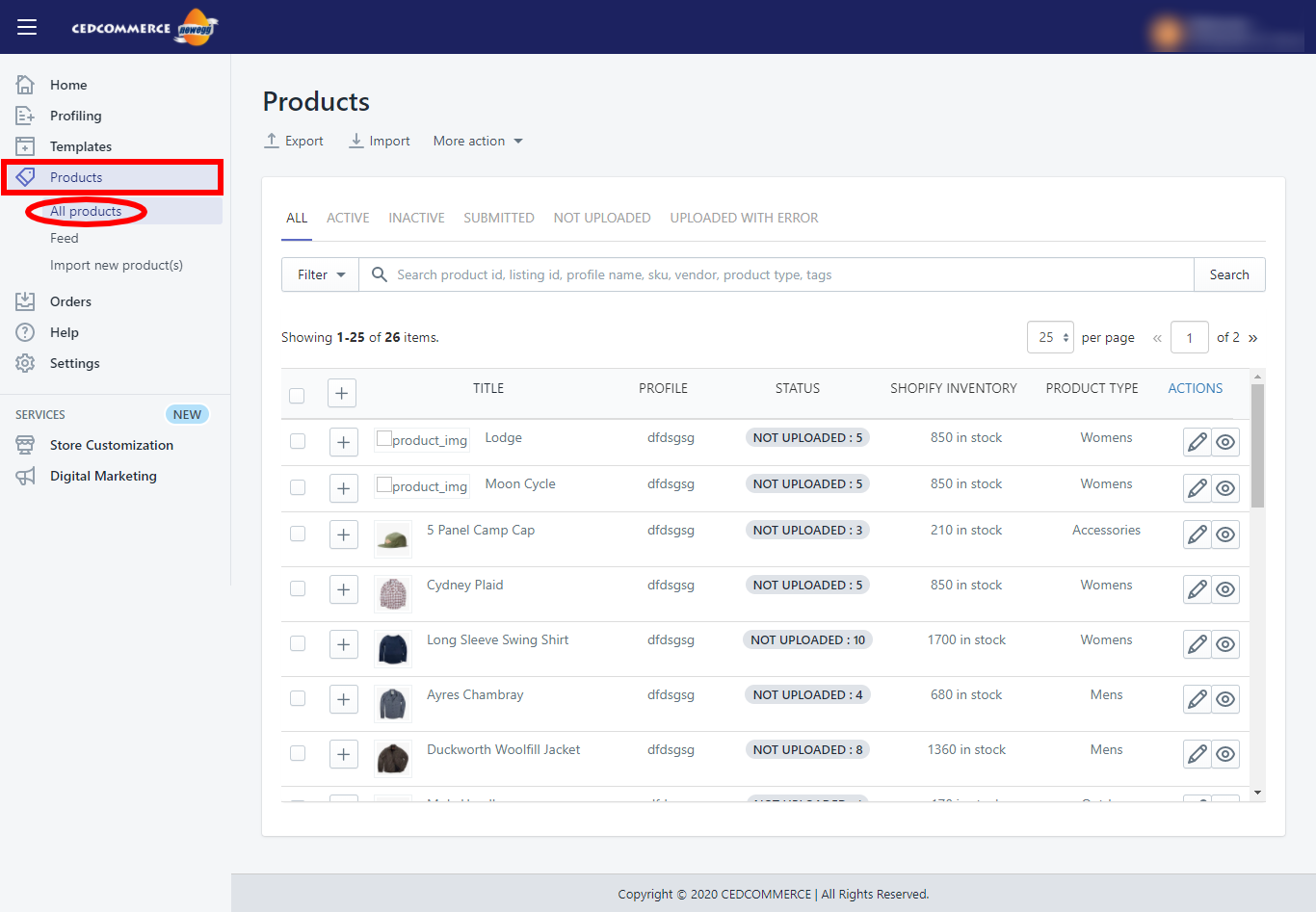Edit the Lodge product
This screenshot has width=1316, height=912.
point(1197,442)
